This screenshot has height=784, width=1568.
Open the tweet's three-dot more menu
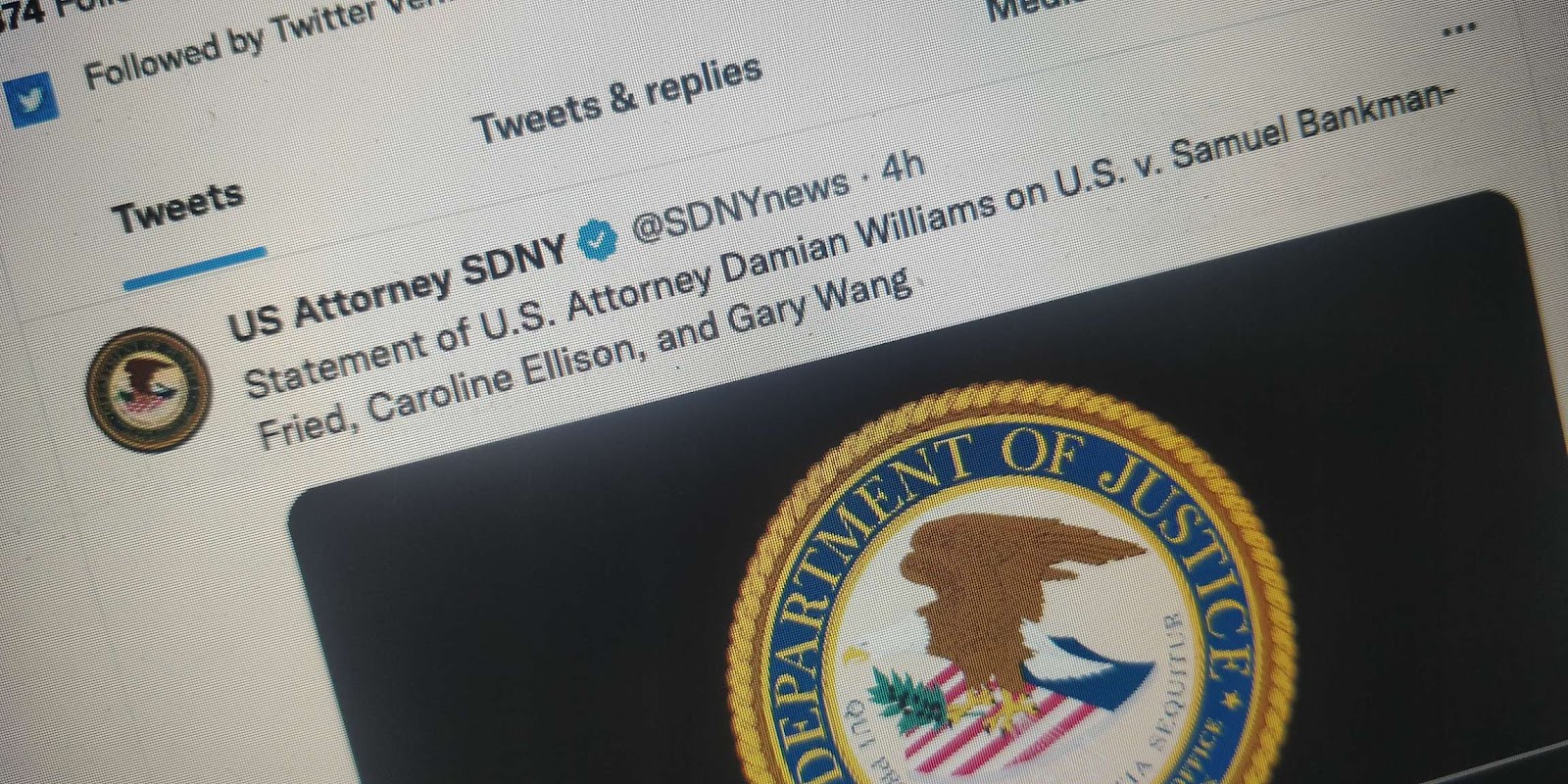point(1459,29)
